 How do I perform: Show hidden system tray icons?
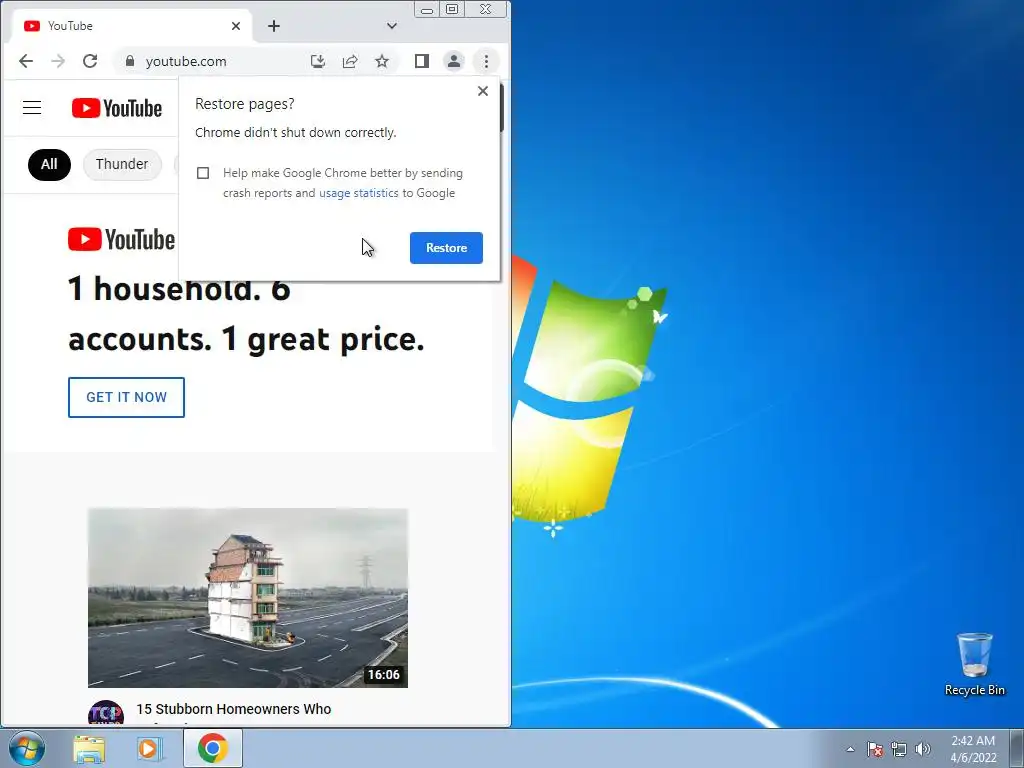tap(850, 749)
